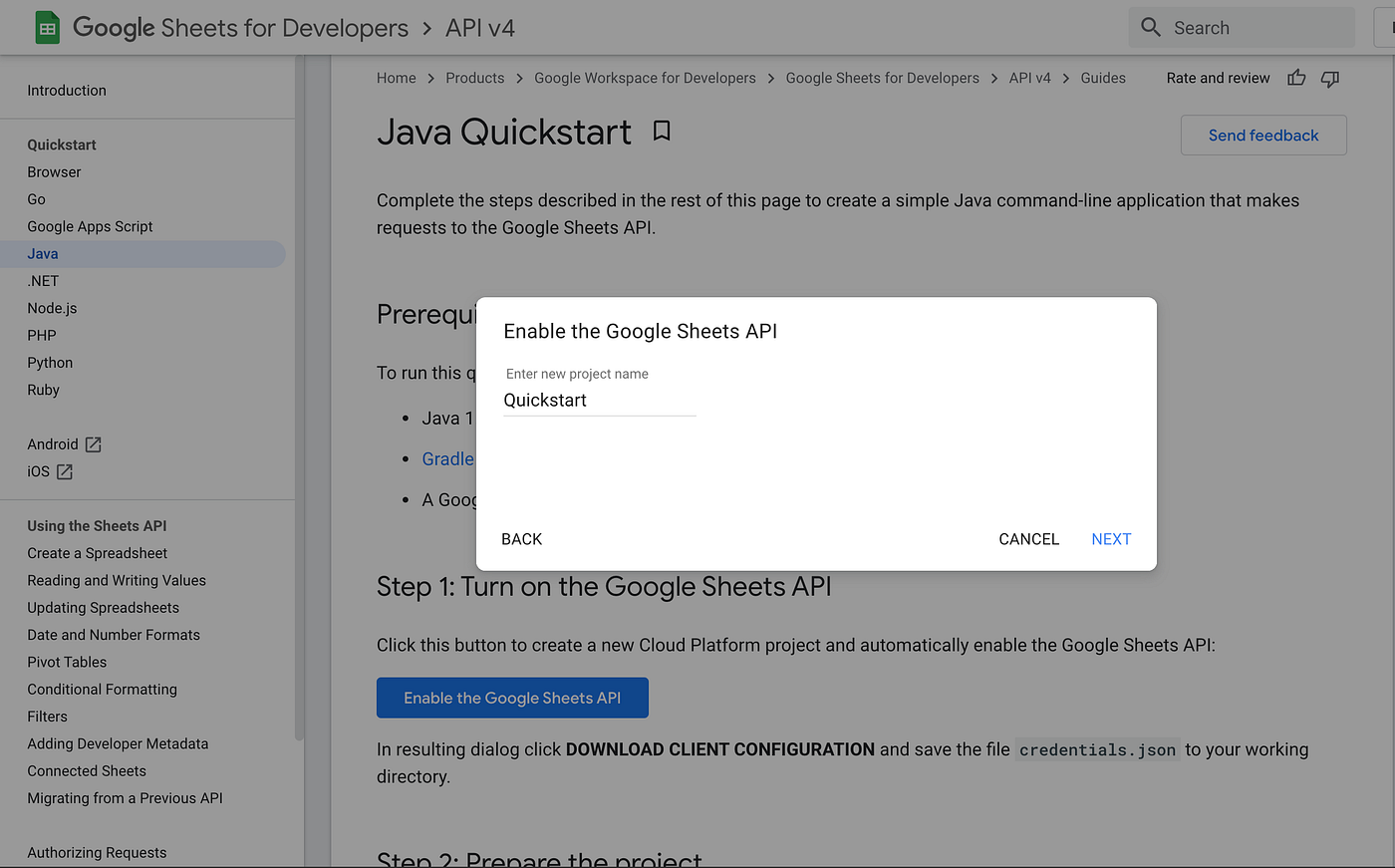Click the Enable the Google Sheets API button
This screenshot has height=868, width=1395.
coord(512,698)
